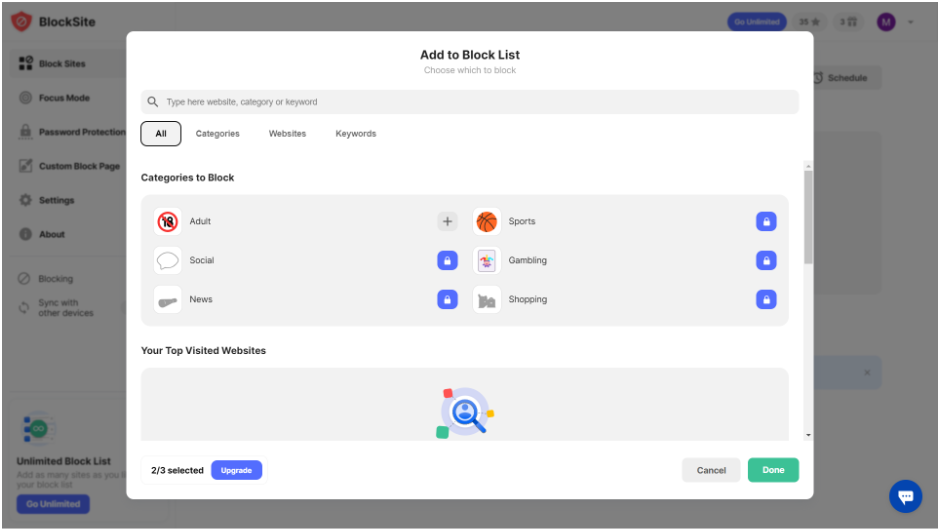940x530 pixels.
Task: Click the Shopping category label
Action: 528,299
